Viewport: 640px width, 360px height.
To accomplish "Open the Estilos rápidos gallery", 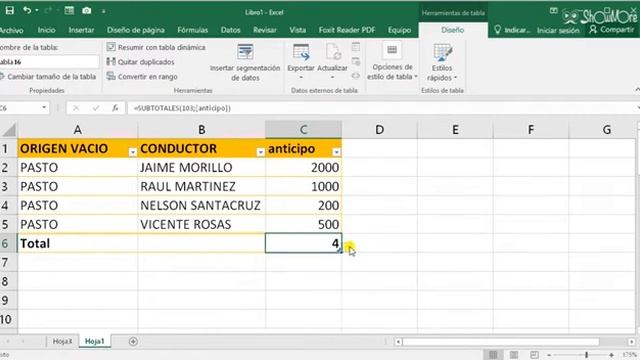I will coord(442,62).
